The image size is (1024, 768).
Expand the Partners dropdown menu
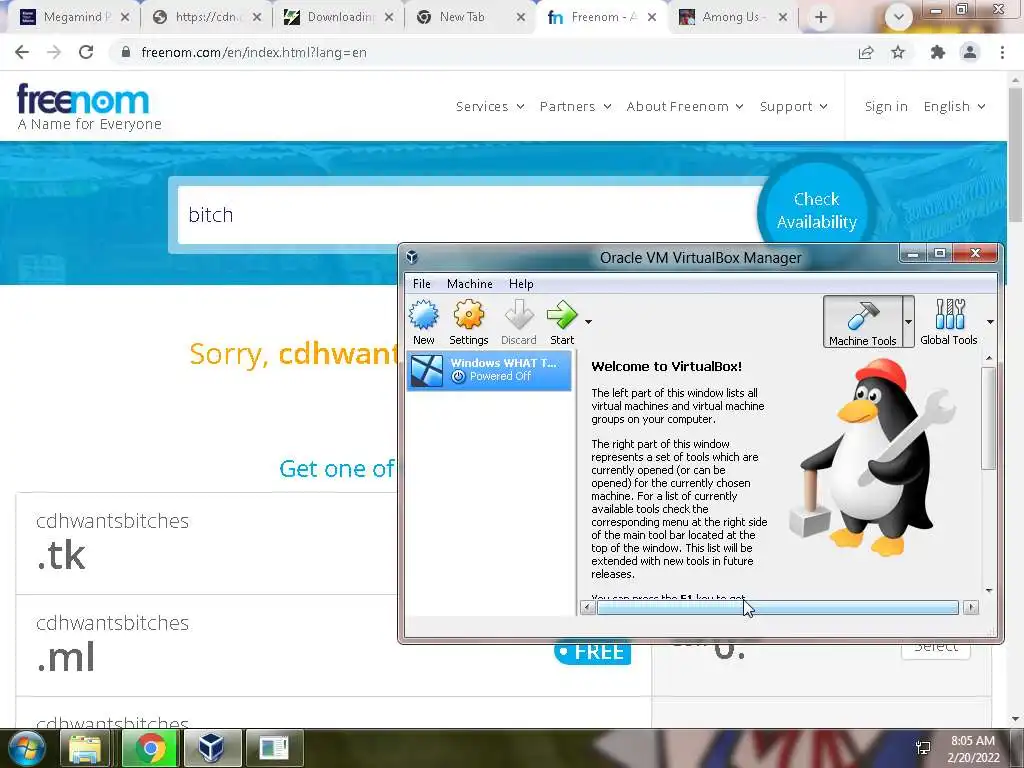tap(575, 106)
